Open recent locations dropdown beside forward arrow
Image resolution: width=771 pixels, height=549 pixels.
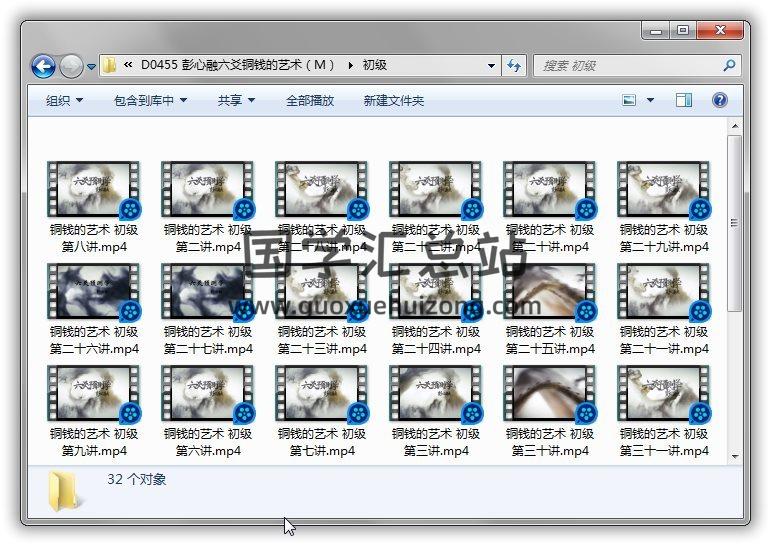(x=91, y=66)
